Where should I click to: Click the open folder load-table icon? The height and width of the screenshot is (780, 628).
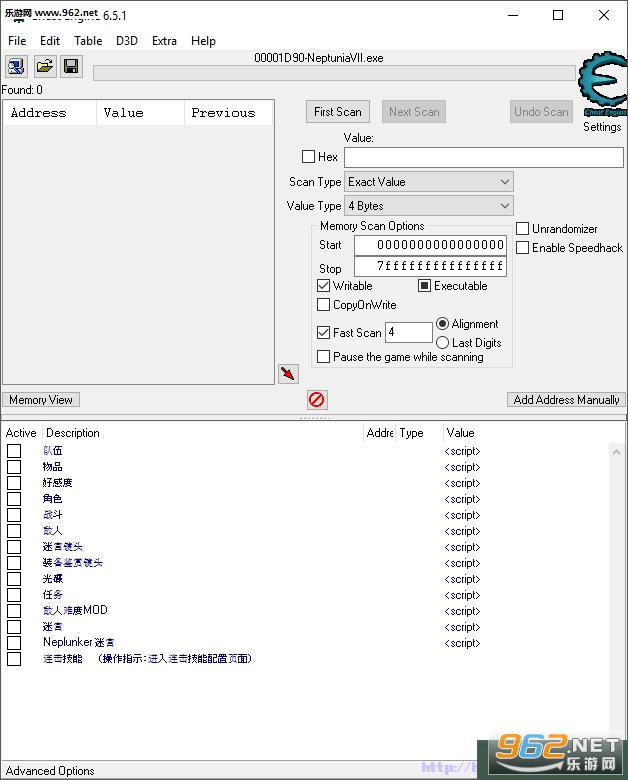[45, 66]
